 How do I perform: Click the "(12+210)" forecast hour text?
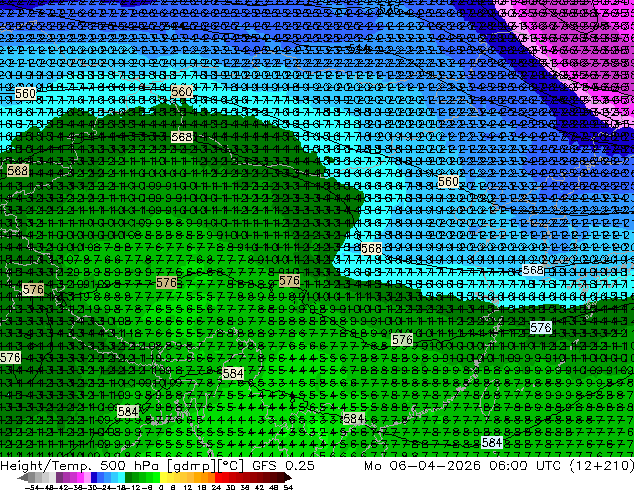coord(602,466)
